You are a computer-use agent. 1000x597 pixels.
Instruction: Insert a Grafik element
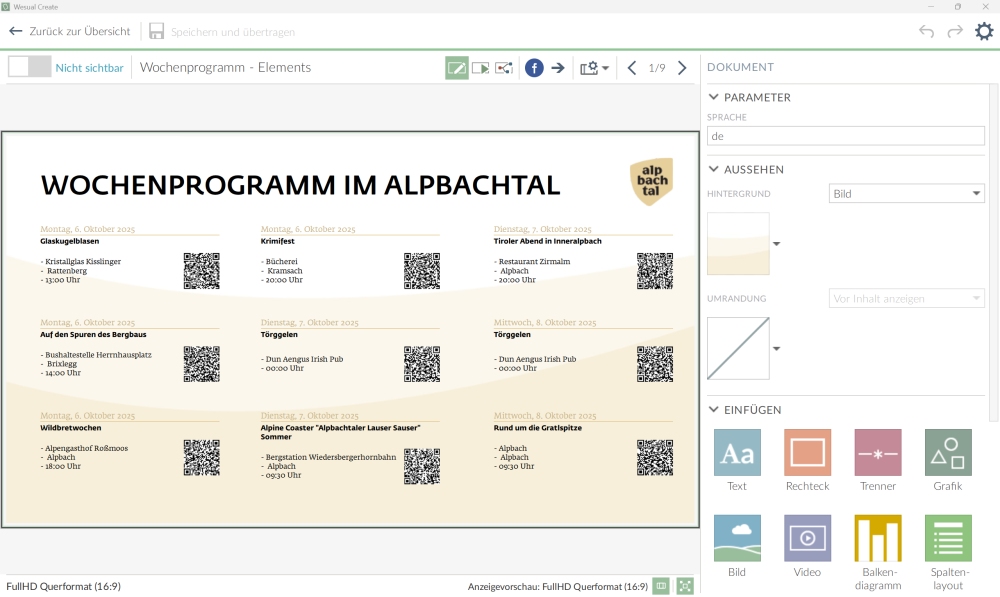point(948,453)
